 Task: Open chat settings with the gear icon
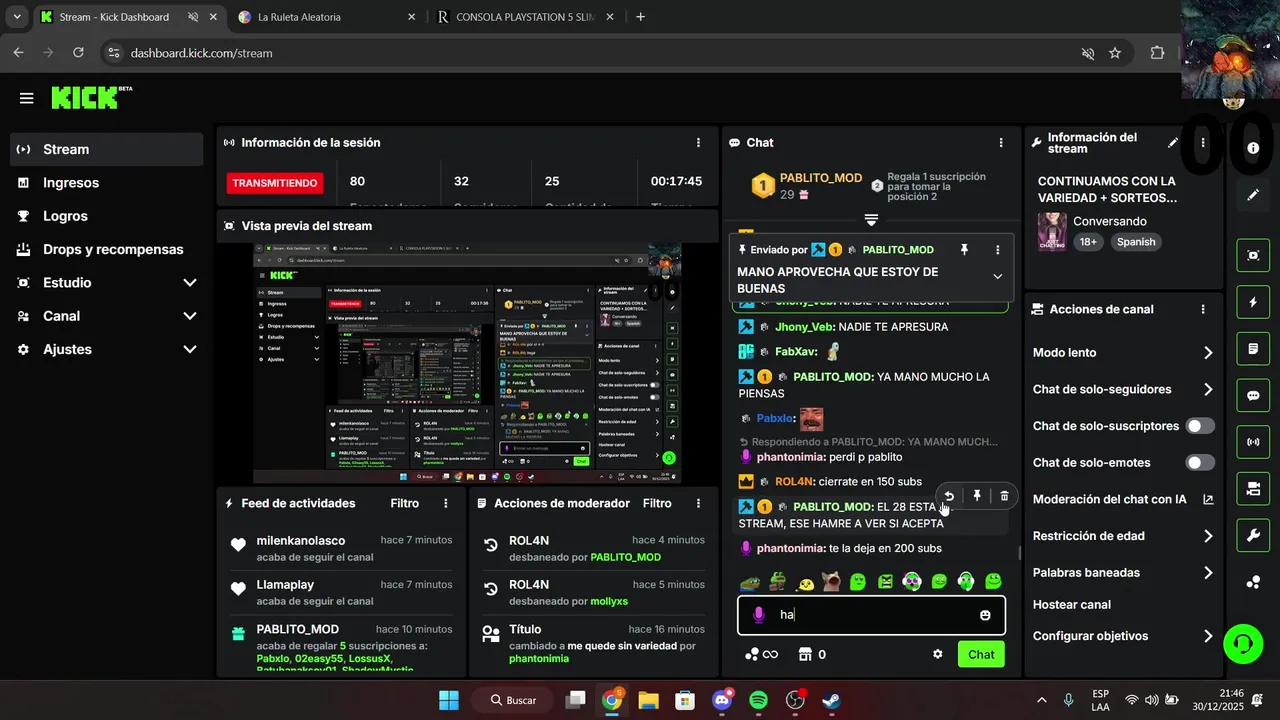[938, 654]
